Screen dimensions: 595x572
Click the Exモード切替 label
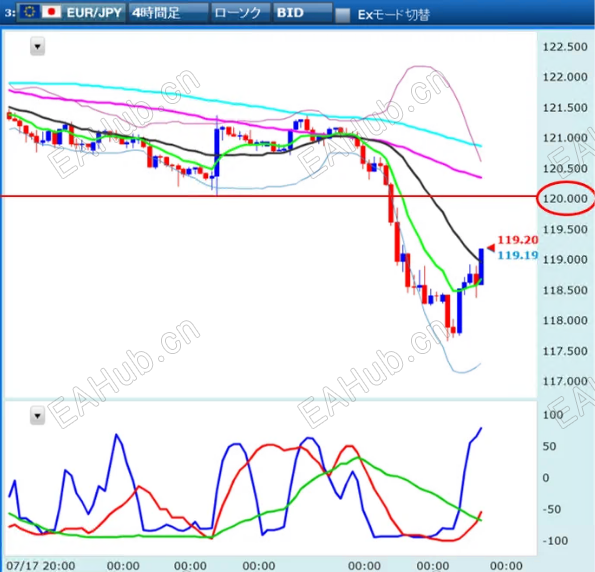pyautogui.click(x=394, y=15)
